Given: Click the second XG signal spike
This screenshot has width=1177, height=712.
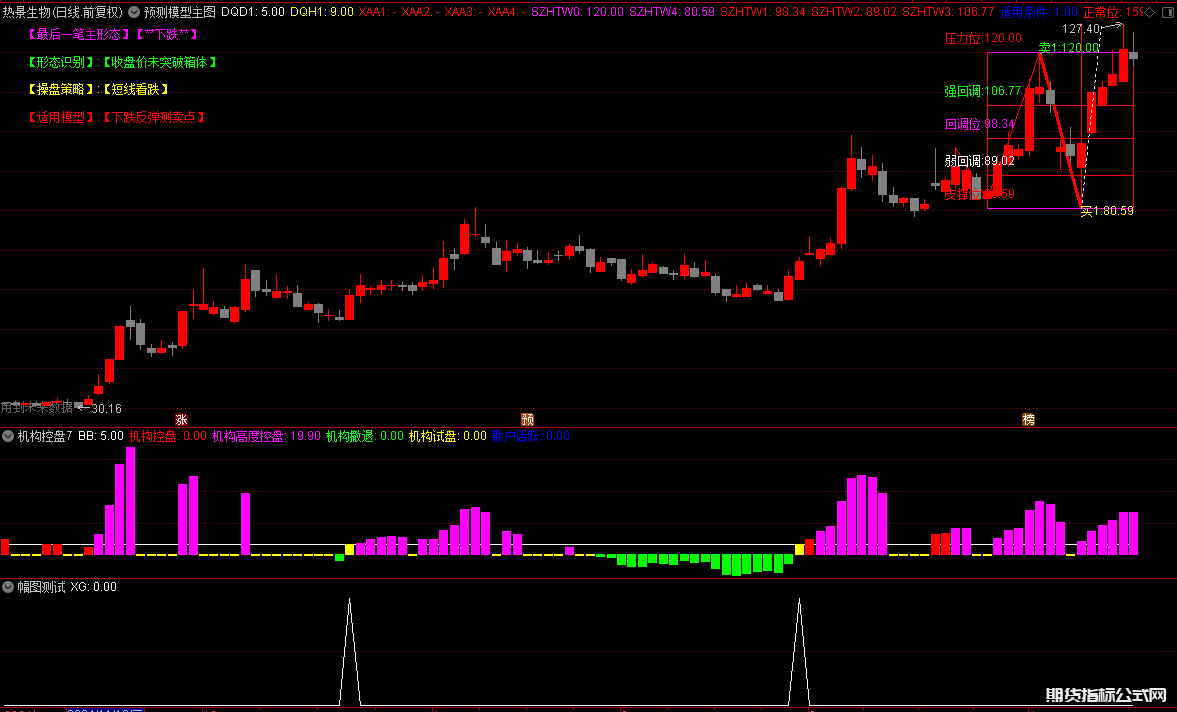Looking at the screenshot, I should pyautogui.click(x=799, y=651).
